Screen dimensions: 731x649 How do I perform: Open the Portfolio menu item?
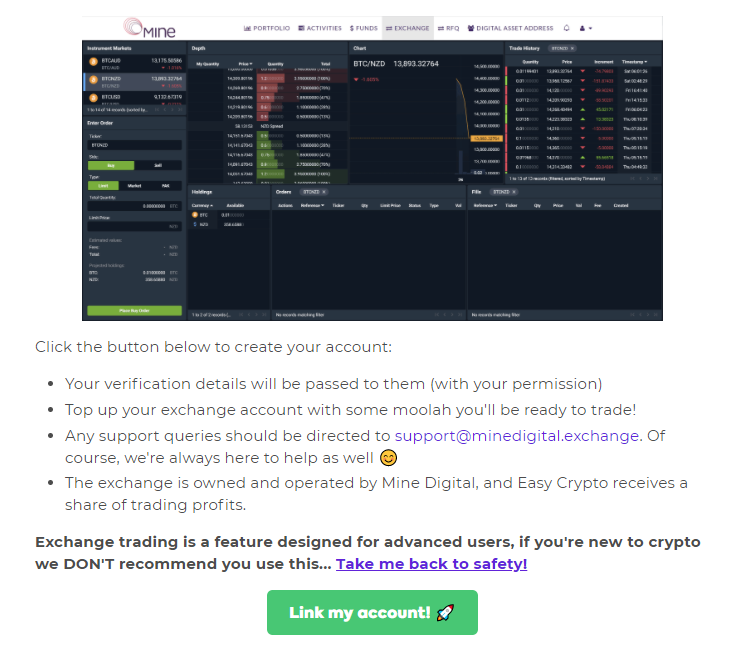(x=267, y=28)
